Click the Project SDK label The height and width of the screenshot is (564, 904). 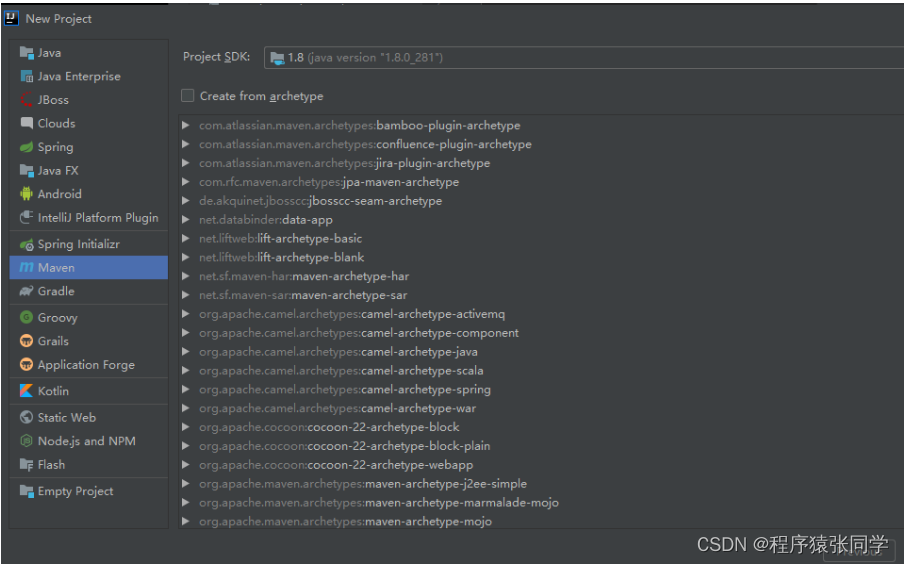tap(216, 57)
